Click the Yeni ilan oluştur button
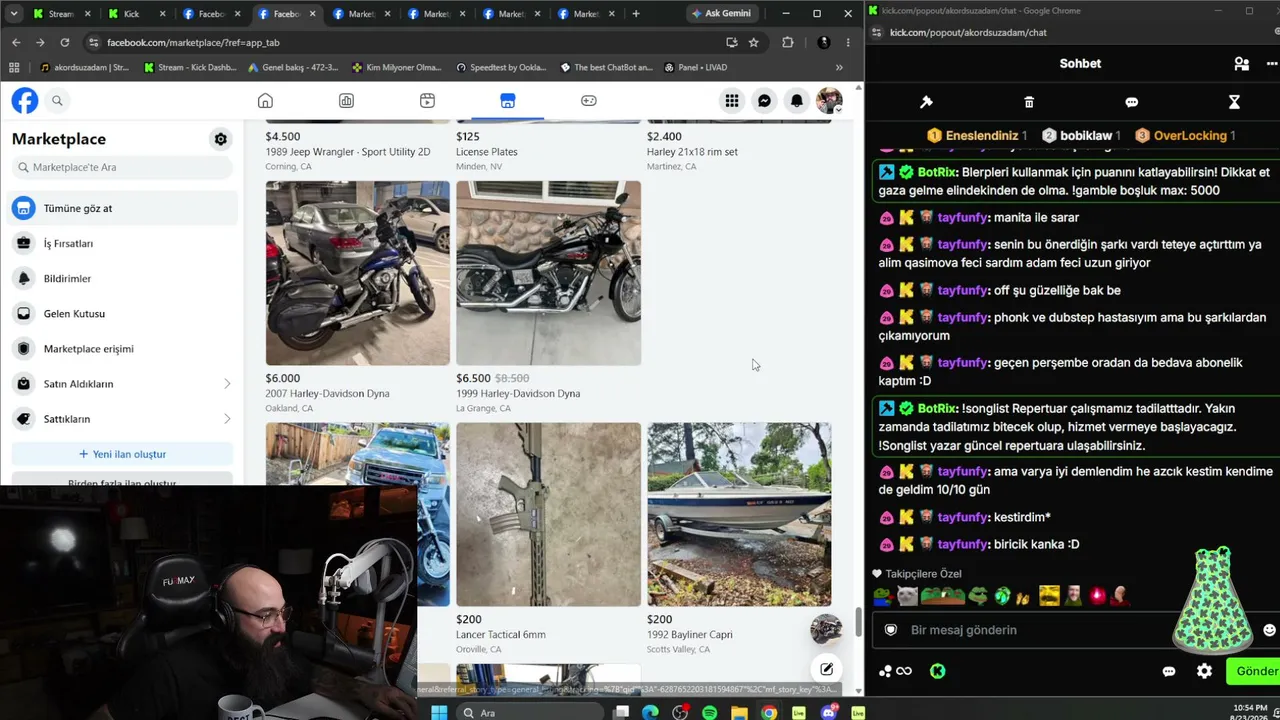Viewport: 1280px width, 720px height. [122, 454]
